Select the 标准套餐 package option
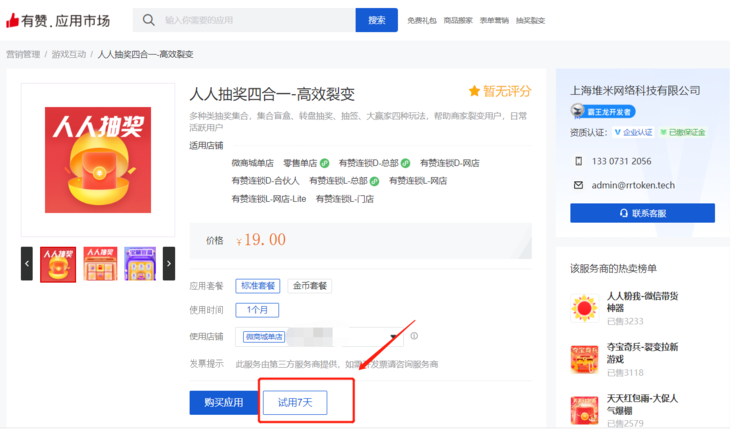 258,286
